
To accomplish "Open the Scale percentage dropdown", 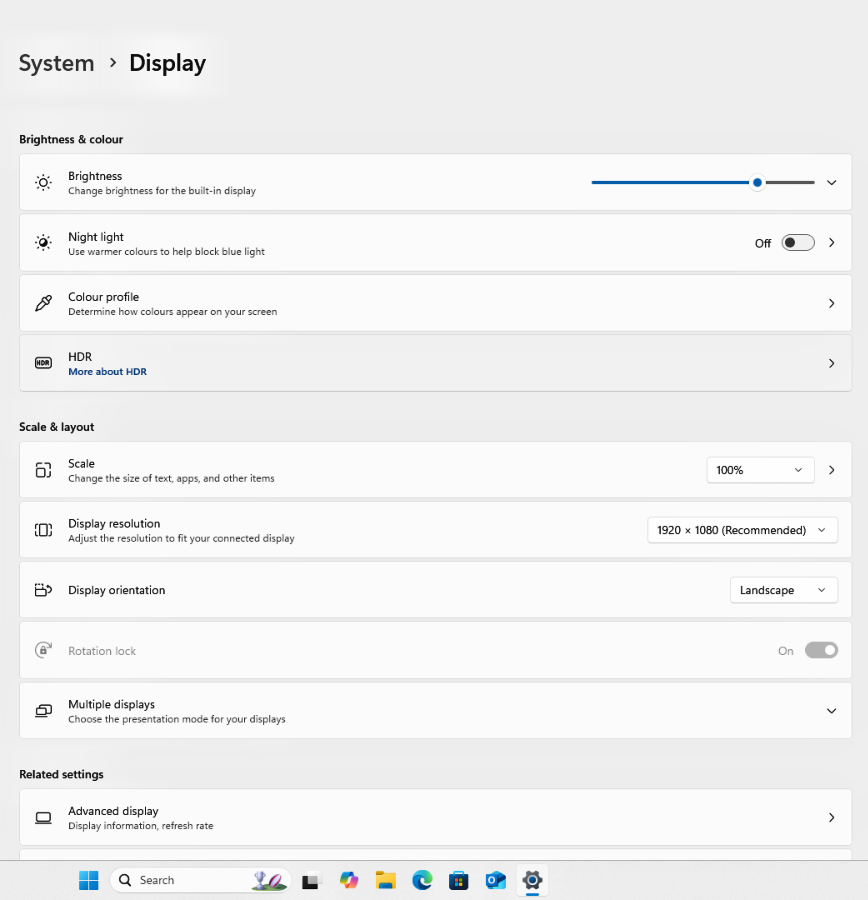I will 760,470.
